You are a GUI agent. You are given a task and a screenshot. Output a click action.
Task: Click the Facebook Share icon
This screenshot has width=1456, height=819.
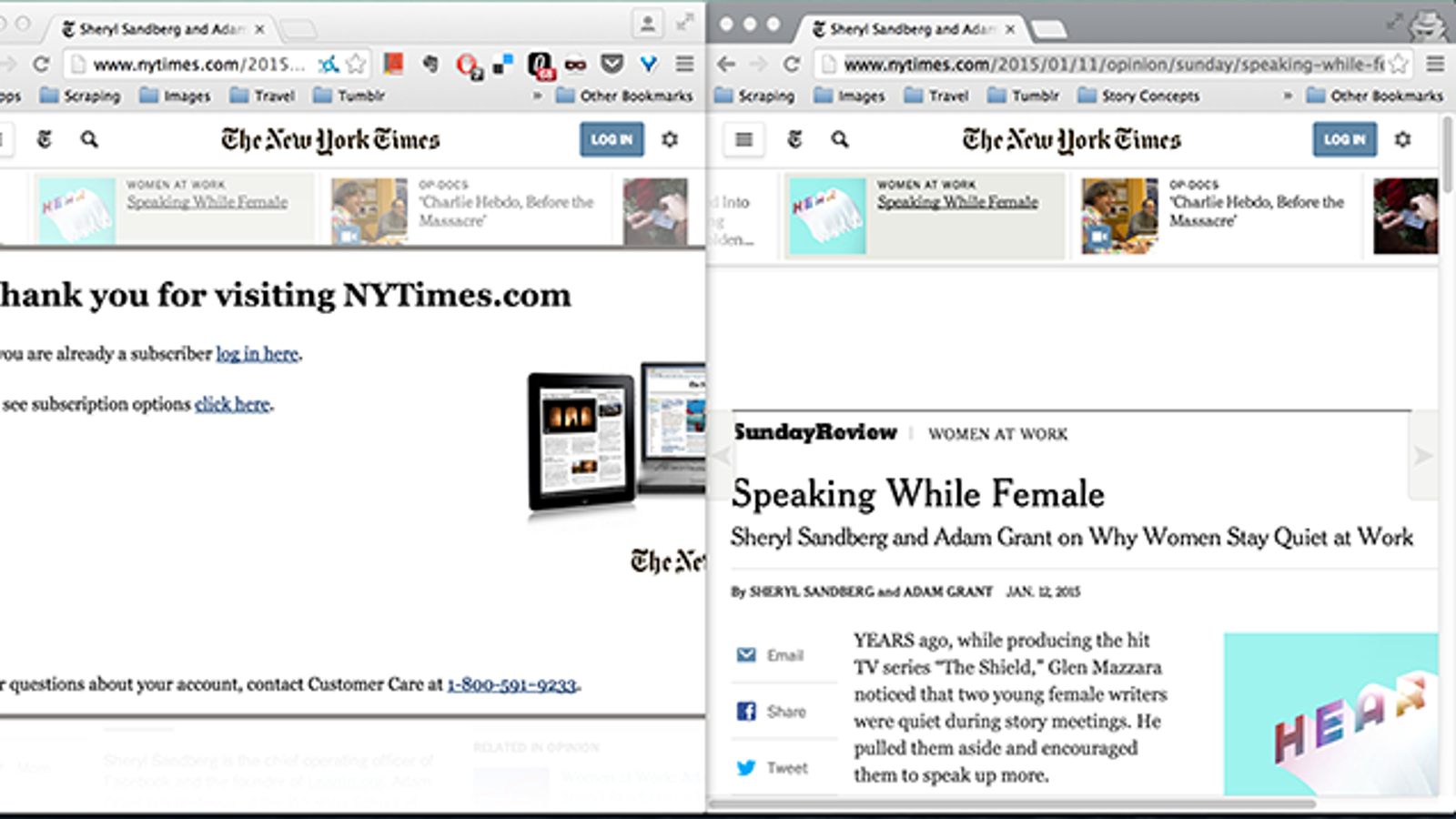pos(746,712)
